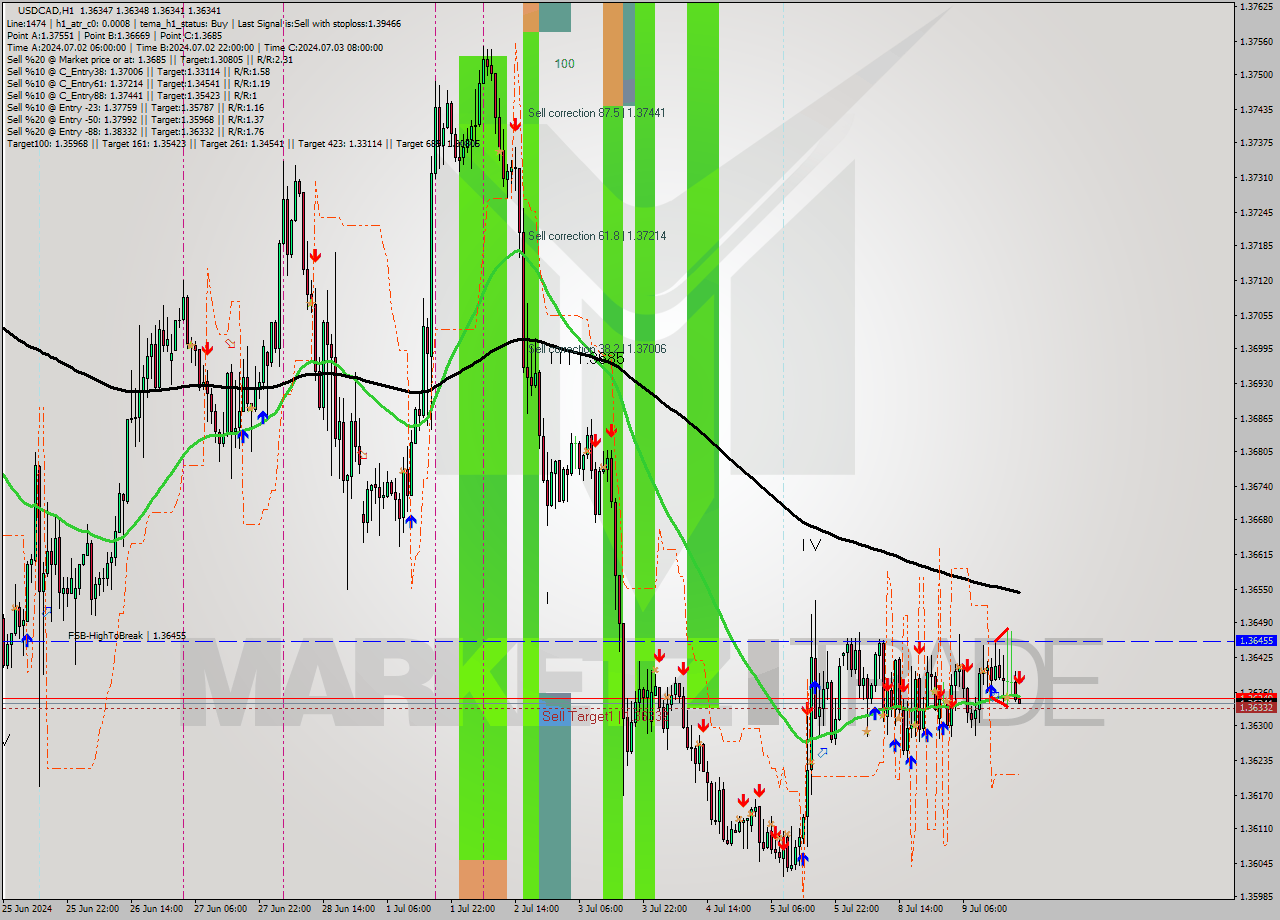Click the orange block at bottom near 1 Jul 22:00

[483, 878]
